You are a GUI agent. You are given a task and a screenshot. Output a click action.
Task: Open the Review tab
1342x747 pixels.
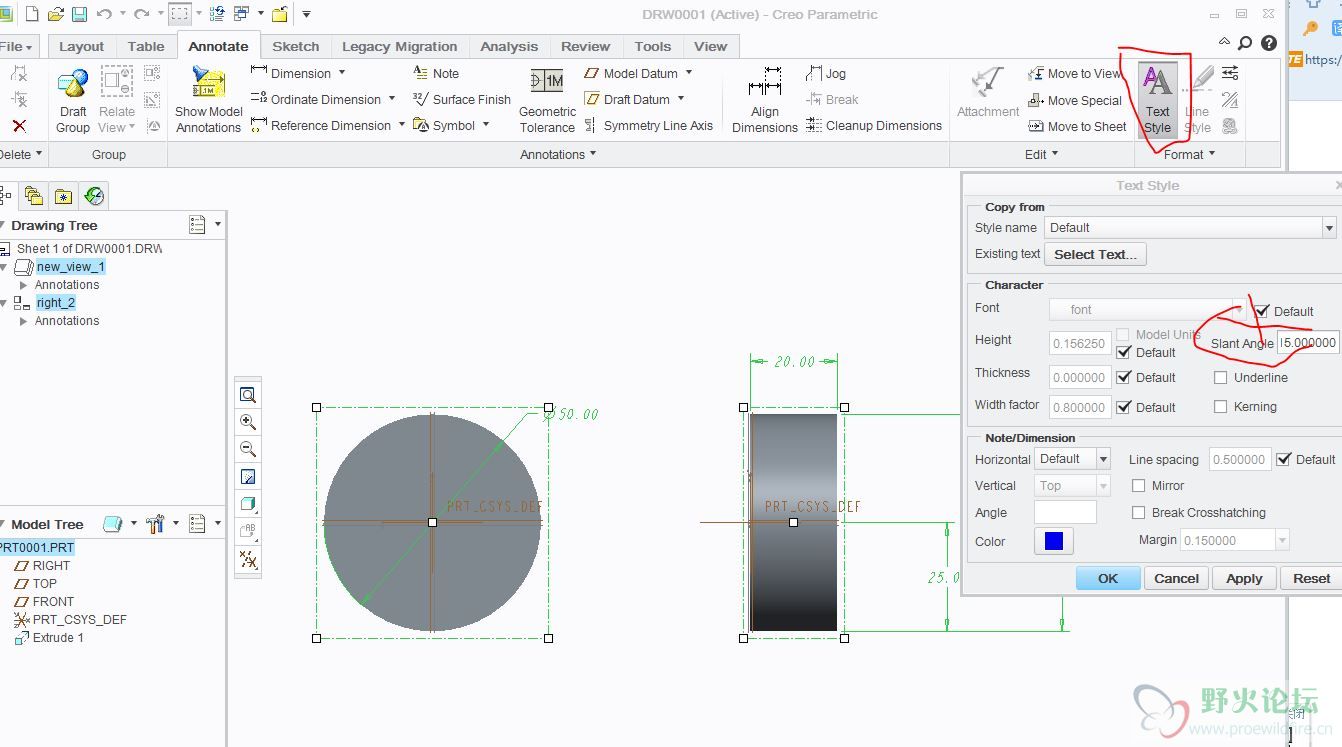tap(585, 46)
